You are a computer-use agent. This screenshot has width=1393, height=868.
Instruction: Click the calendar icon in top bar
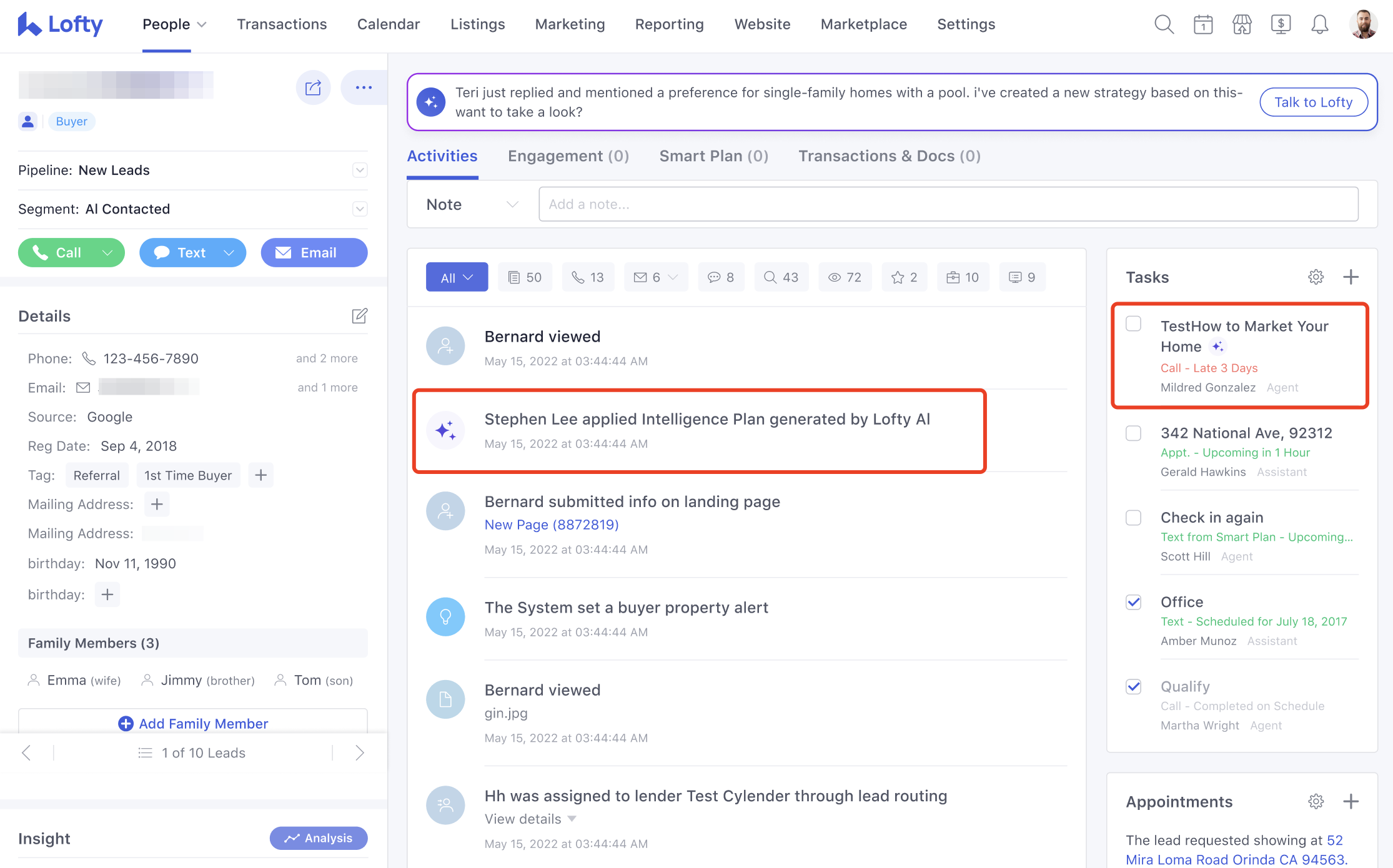point(1202,24)
